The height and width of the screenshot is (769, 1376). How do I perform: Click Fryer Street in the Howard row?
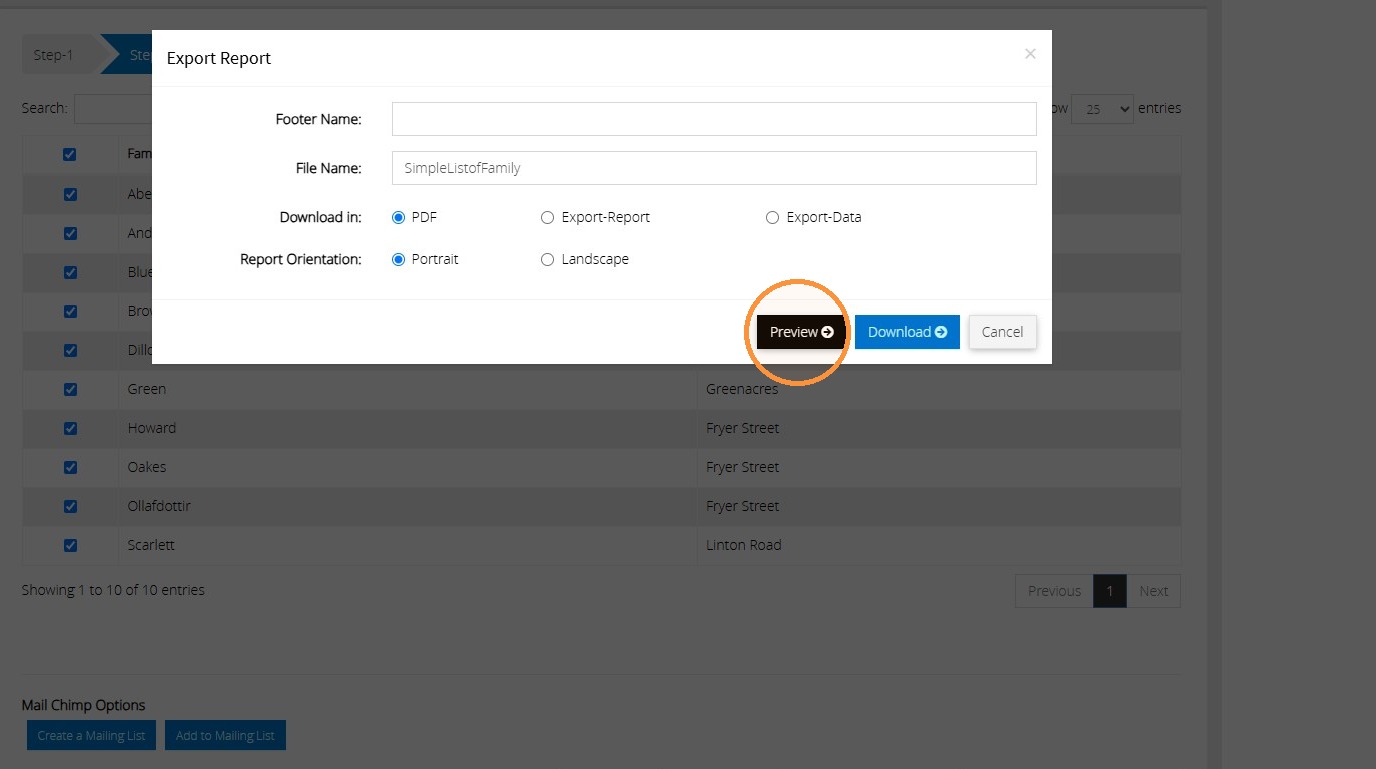(x=742, y=428)
